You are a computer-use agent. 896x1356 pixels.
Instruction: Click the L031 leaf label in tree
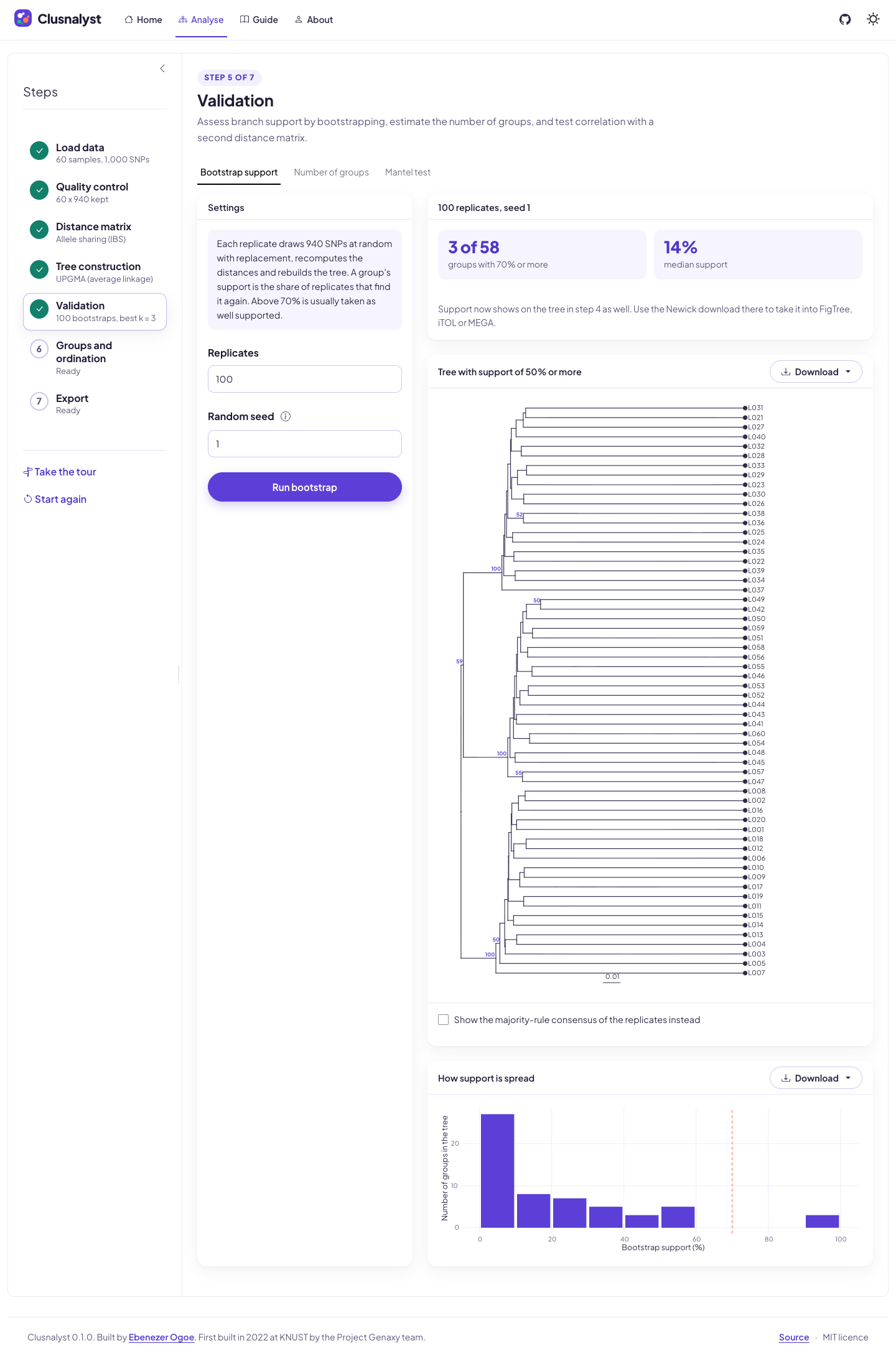pos(755,408)
